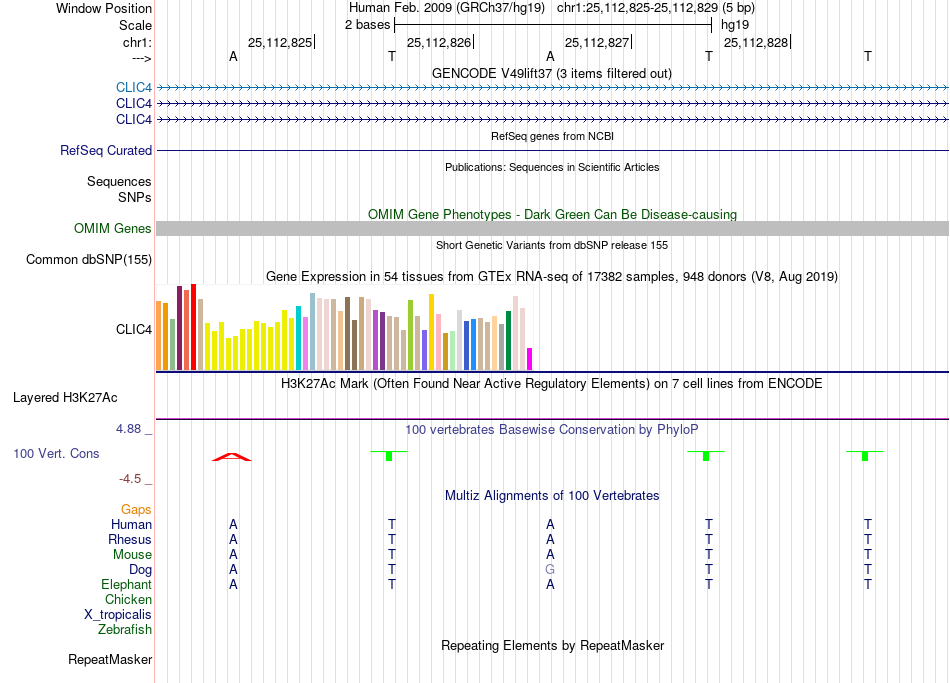Open the RefSeq genes from NCBI title
This screenshot has height=683, width=950.
tap(553, 136)
